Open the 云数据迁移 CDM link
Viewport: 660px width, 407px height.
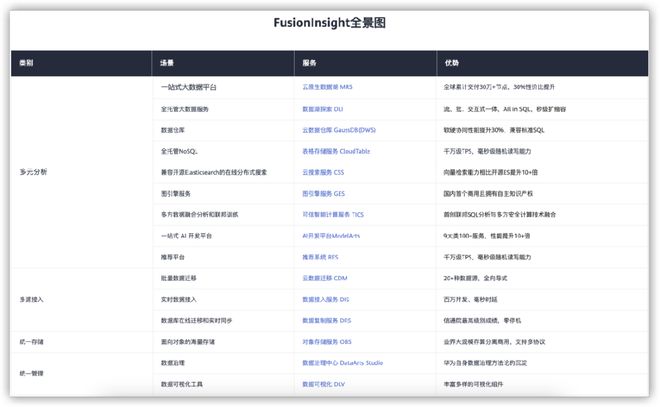[325, 278]
